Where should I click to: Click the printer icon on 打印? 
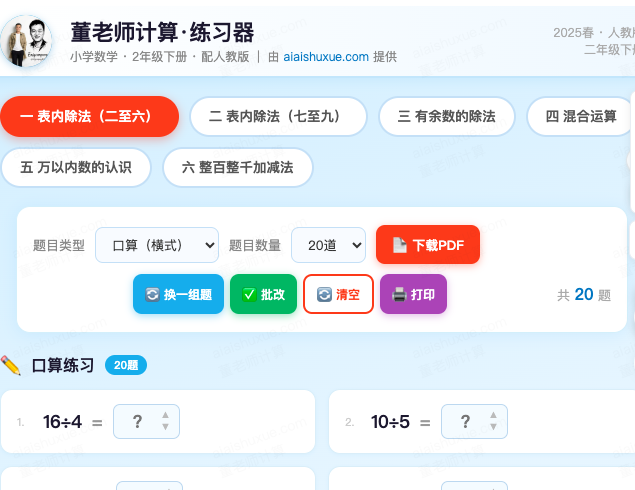[x=399, y=294]
